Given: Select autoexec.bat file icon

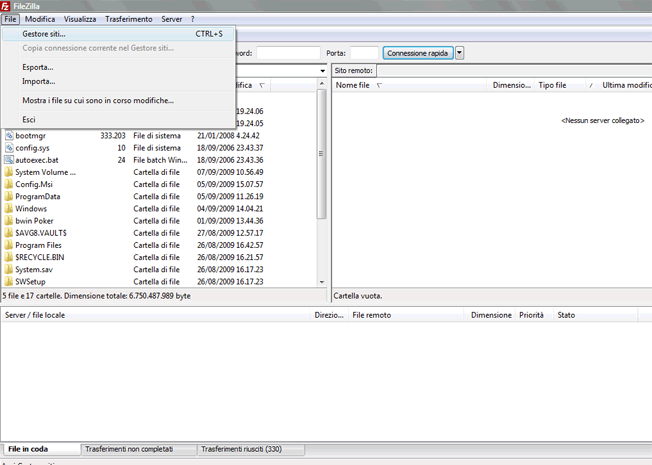Looking at the screenshot, I should tap(9, 160).
